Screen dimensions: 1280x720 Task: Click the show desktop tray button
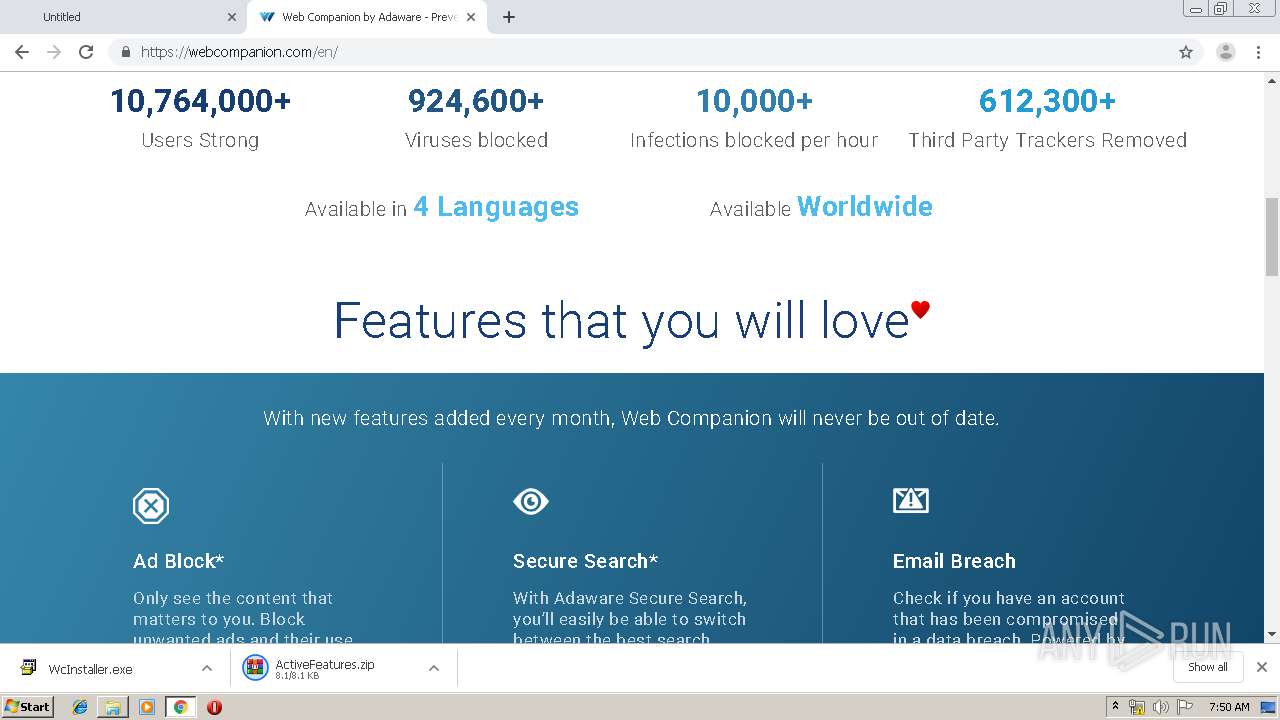pos(1269,707)
